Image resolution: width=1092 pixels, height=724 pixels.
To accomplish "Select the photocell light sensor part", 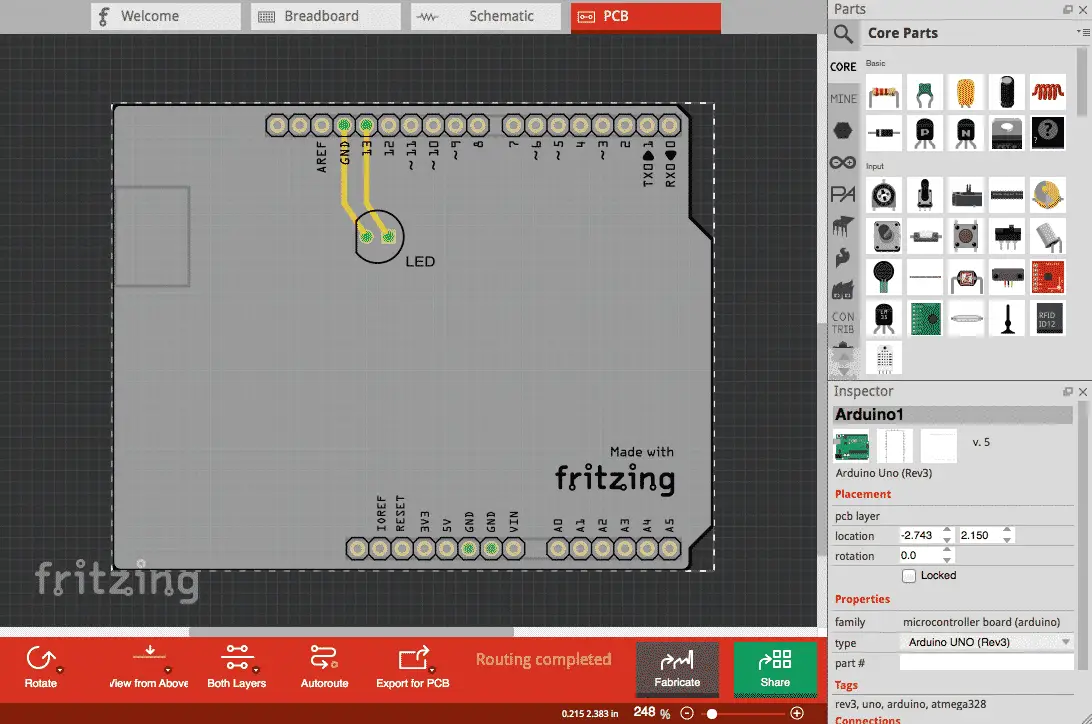I will click(966, 278).
